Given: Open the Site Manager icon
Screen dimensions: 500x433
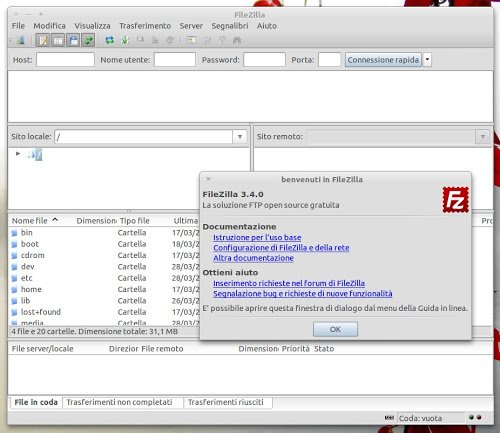Looking at the screenshot, I should point(21,41).
